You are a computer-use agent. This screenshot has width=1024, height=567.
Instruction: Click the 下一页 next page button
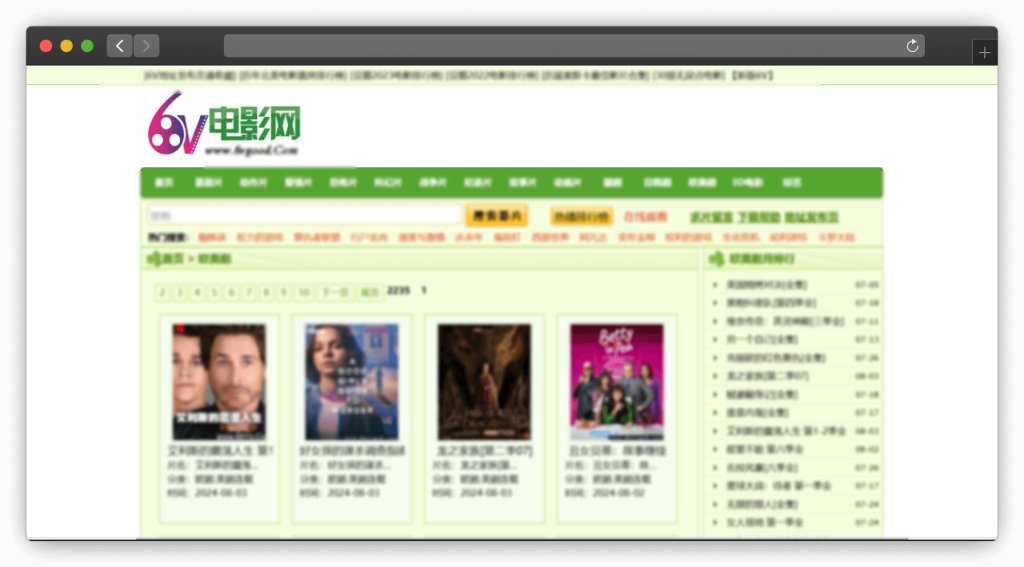point(335,292)
